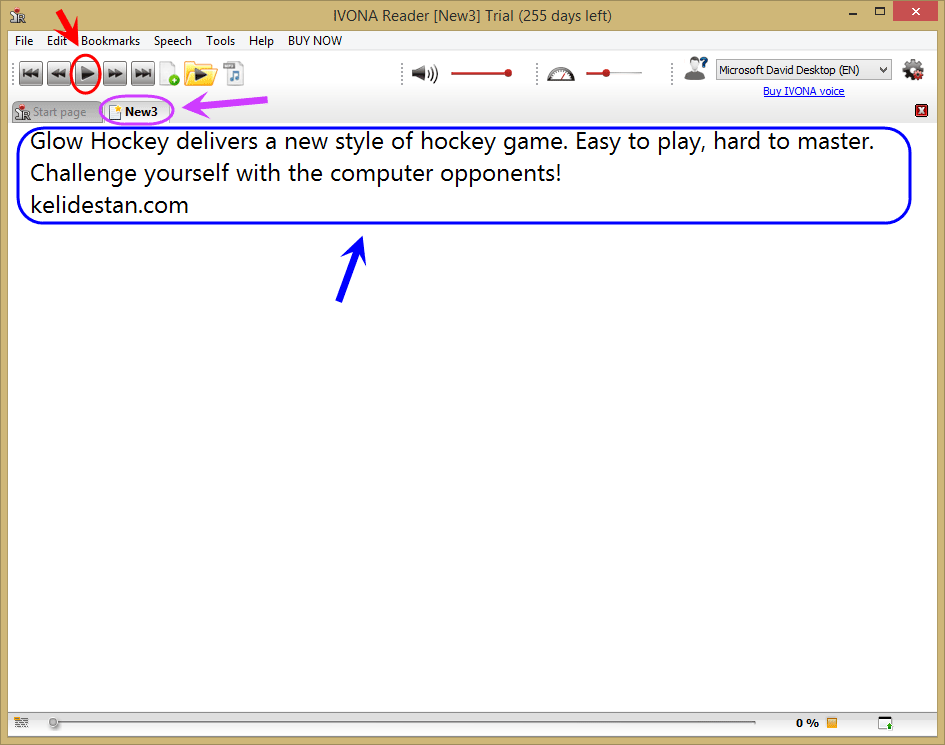Click the voice person help icon
The image size is (945, 745).
click(695, 69)
